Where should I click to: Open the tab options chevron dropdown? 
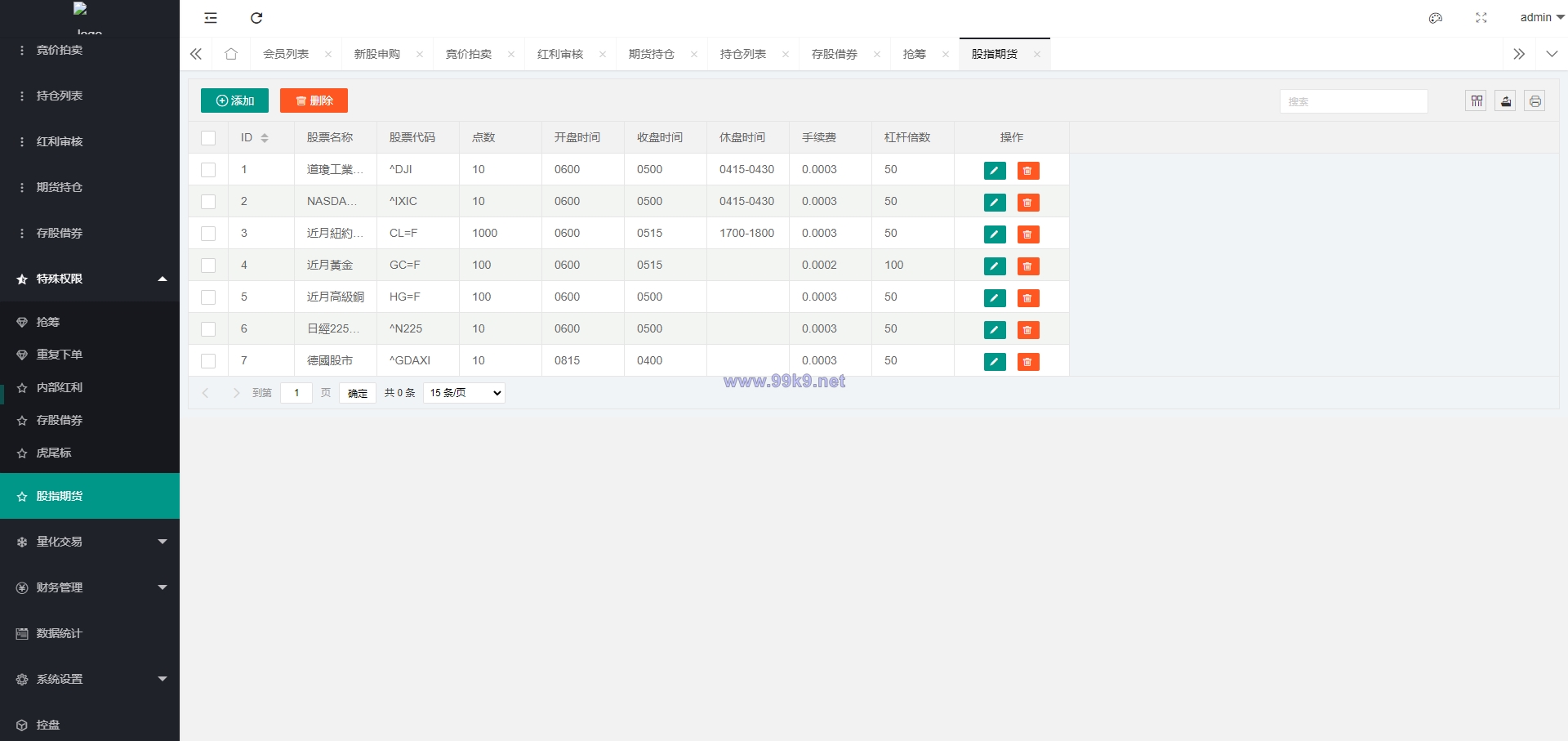[x=1552, y=54]
